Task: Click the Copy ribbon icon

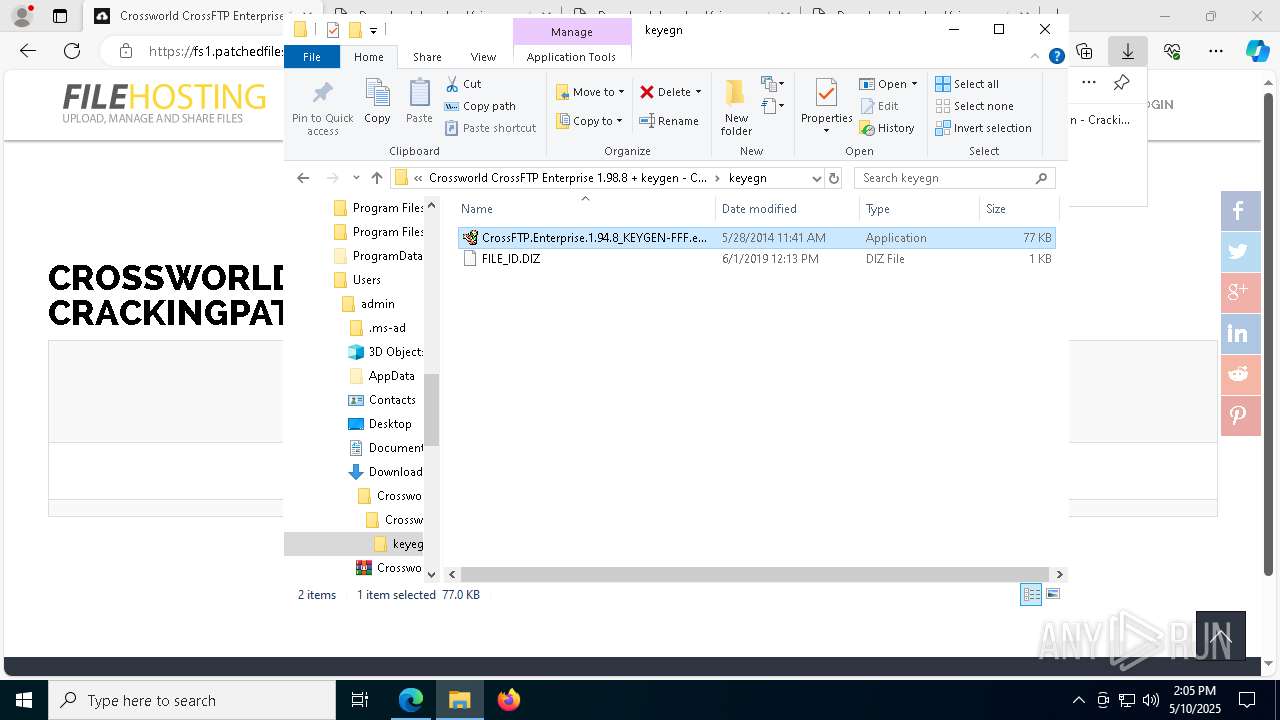Action: tap(377, 102)
